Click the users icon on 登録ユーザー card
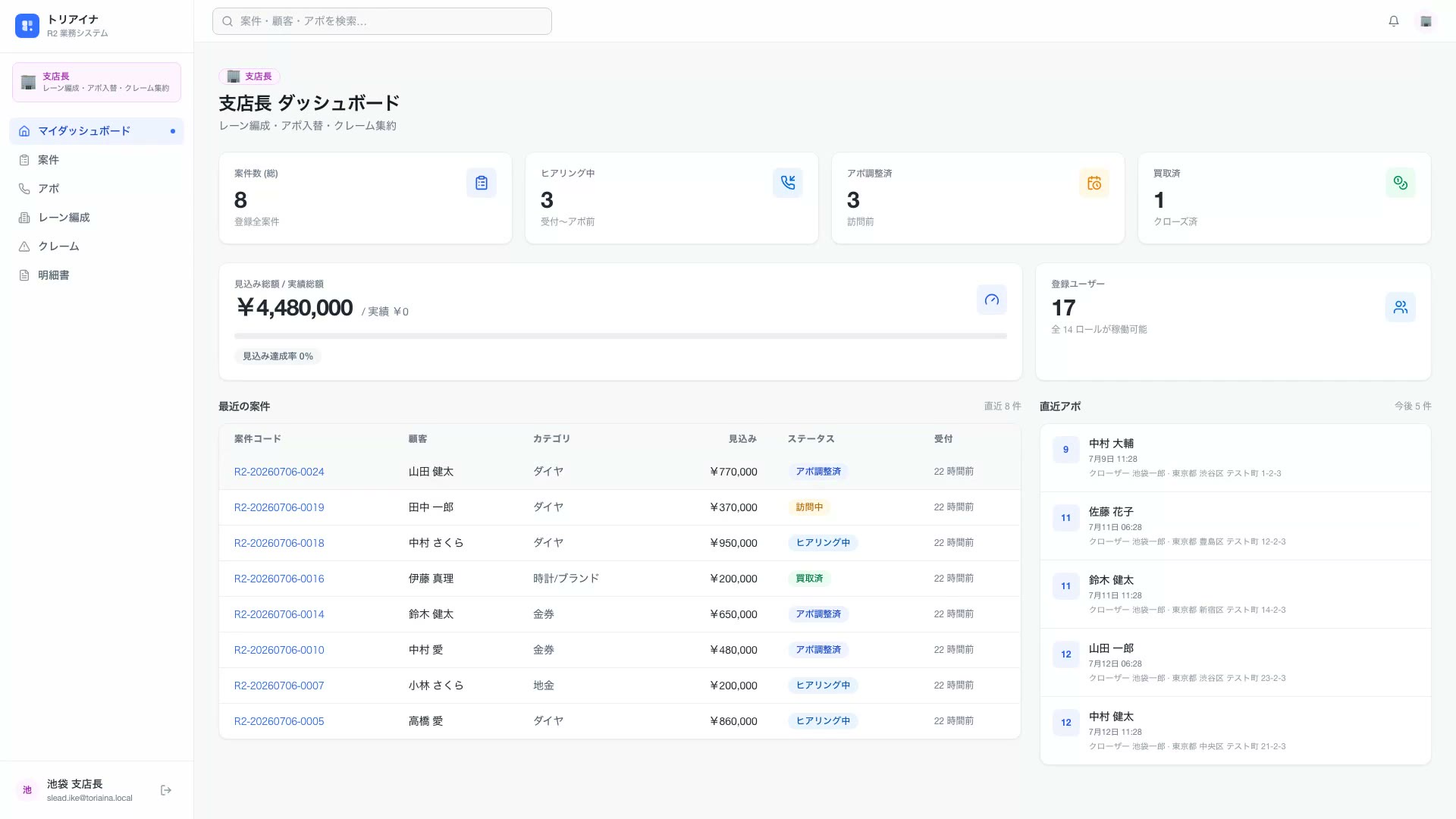 click(1401, 307)
